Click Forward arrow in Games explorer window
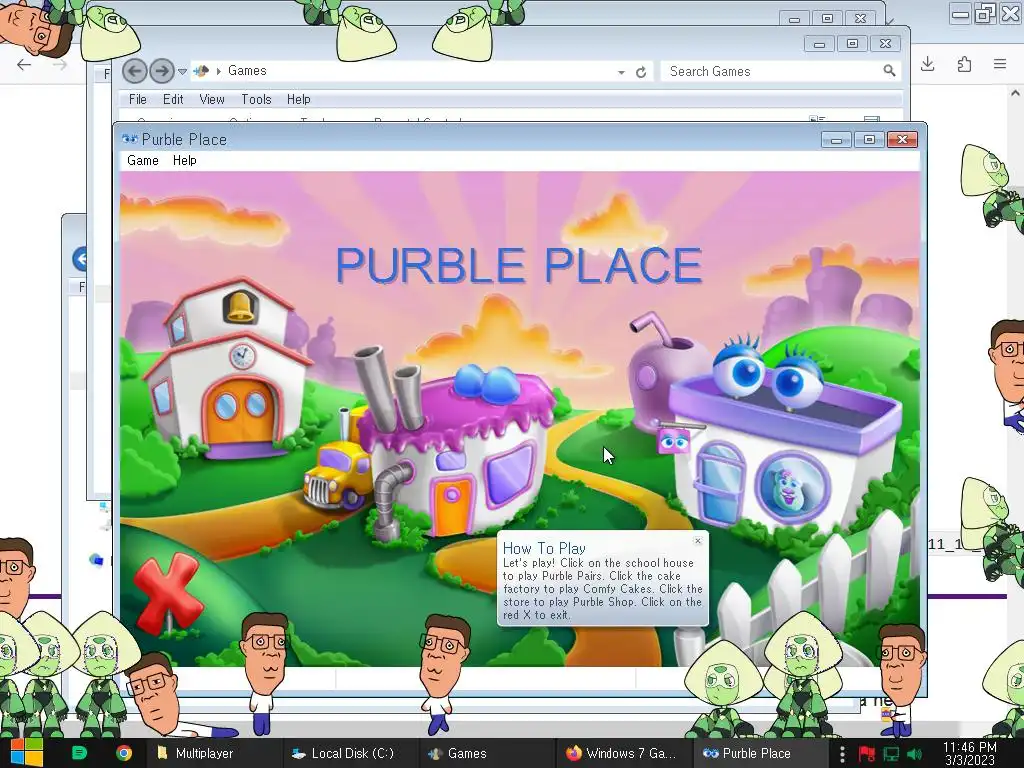The image size is (1024, 768). (161, 71)
